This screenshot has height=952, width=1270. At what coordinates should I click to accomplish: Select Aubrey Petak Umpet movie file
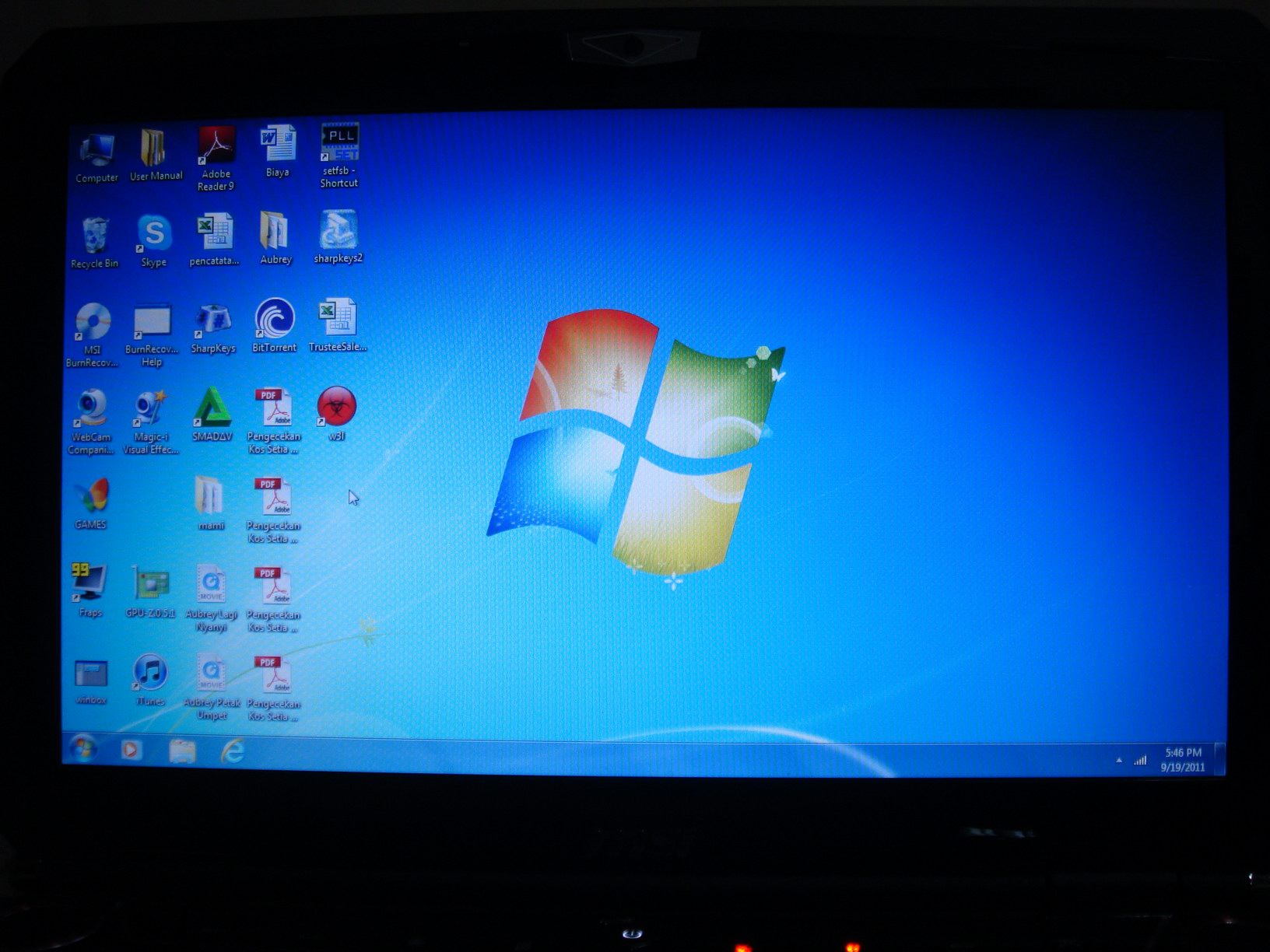coord(211,688)
